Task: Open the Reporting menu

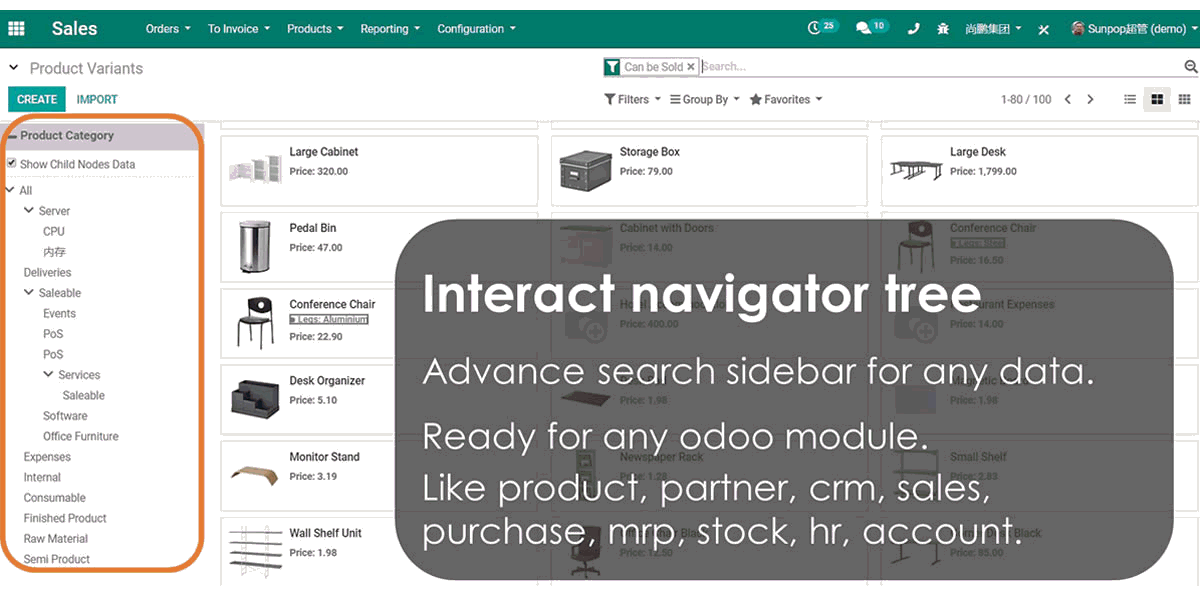Action: [390, 29]
